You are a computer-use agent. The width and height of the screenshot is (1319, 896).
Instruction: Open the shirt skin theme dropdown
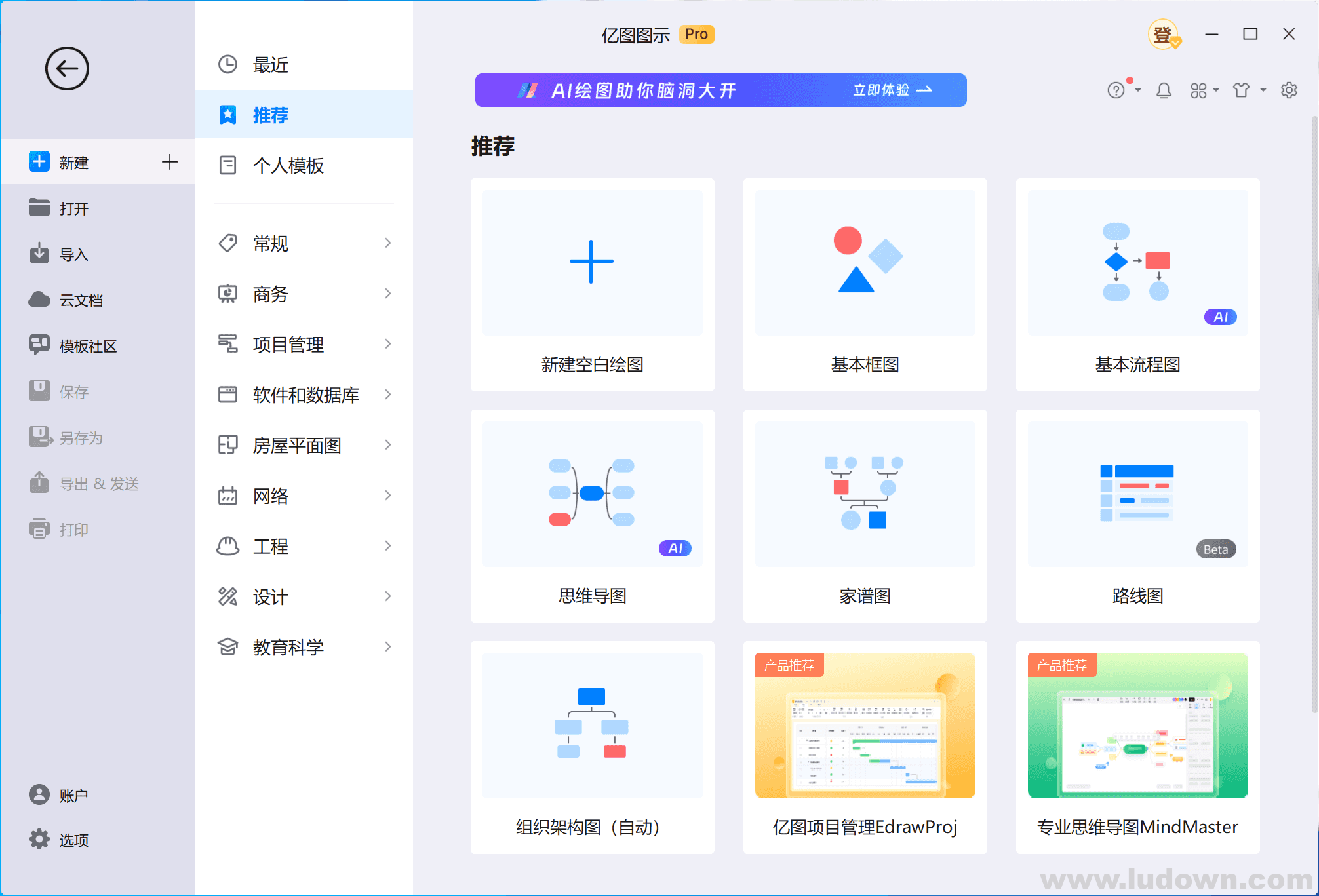(1249, 90)
